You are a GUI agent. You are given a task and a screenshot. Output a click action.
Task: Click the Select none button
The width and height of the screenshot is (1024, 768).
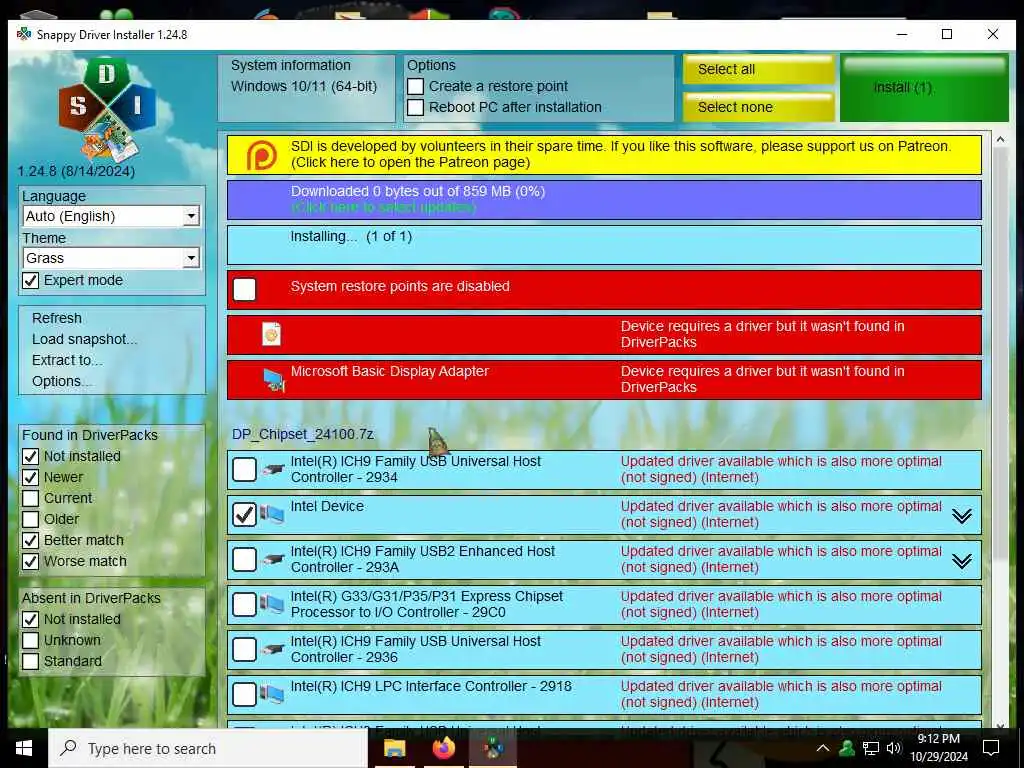tap(759, 107)
